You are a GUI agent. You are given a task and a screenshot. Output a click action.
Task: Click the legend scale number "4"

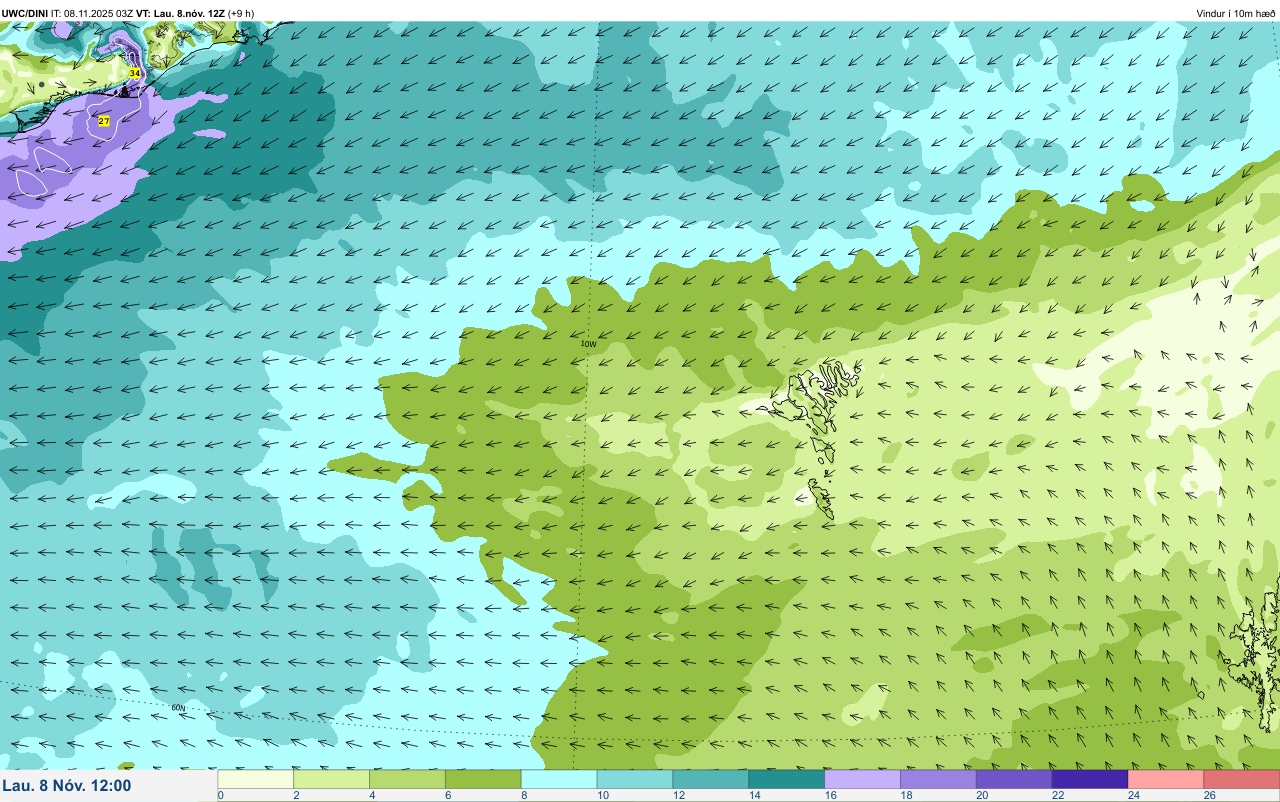(x=372, y=796)
